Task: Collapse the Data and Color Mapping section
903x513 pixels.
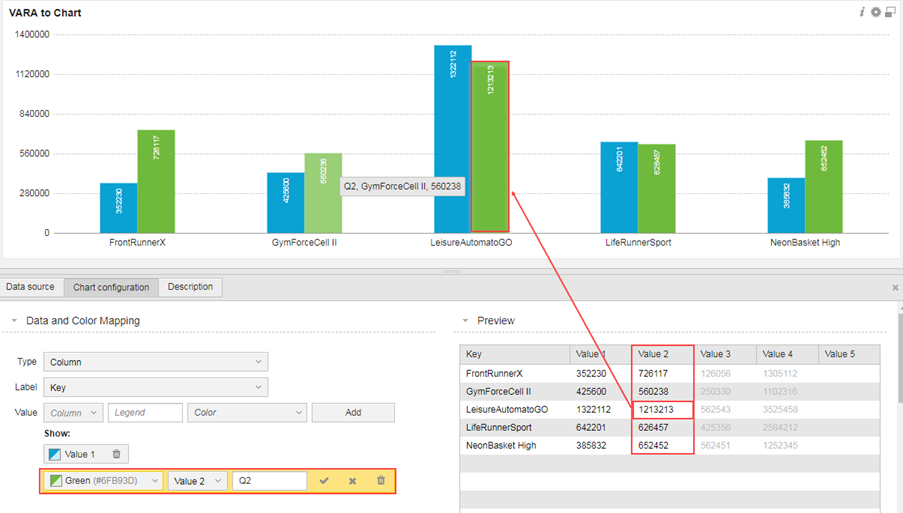Action: coord(14,321)
